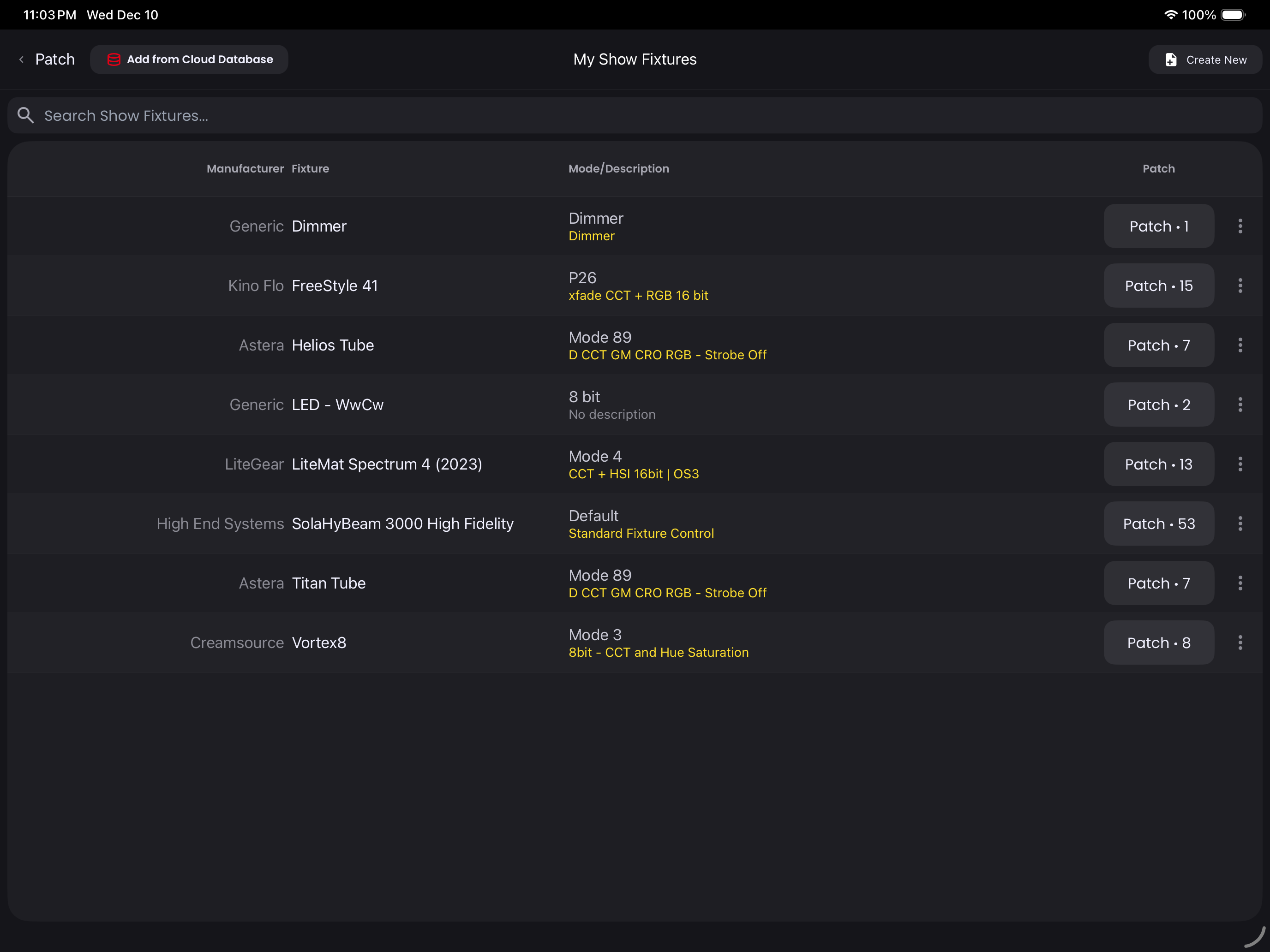This screenshot has width=1270, height=952.
Task: Open three-dot menu for Titan Tube
Action: click(1240, 583)
